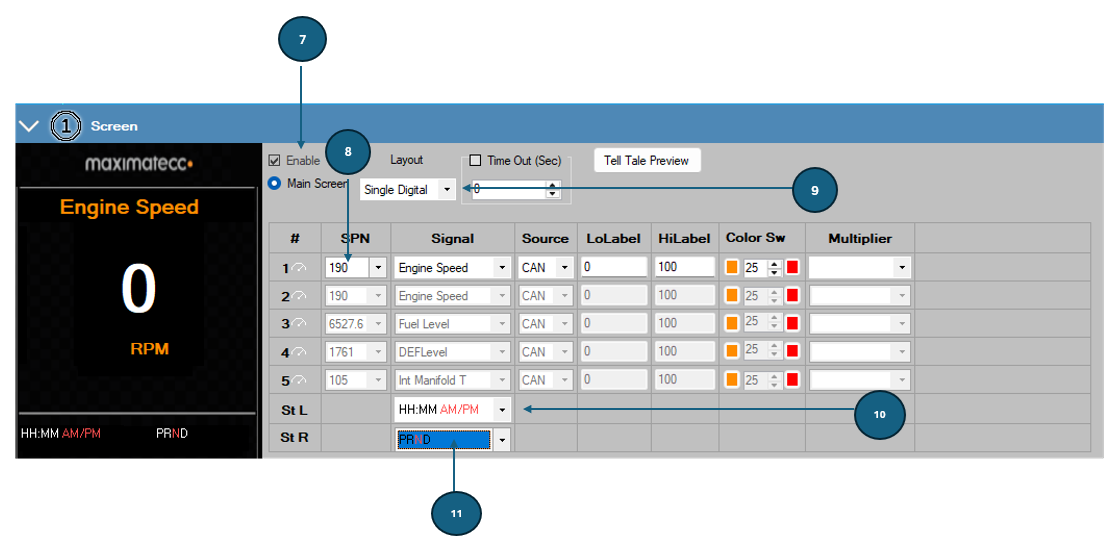
Task: Enable the Time Out (Sec) checkbox
Action: 475,160
